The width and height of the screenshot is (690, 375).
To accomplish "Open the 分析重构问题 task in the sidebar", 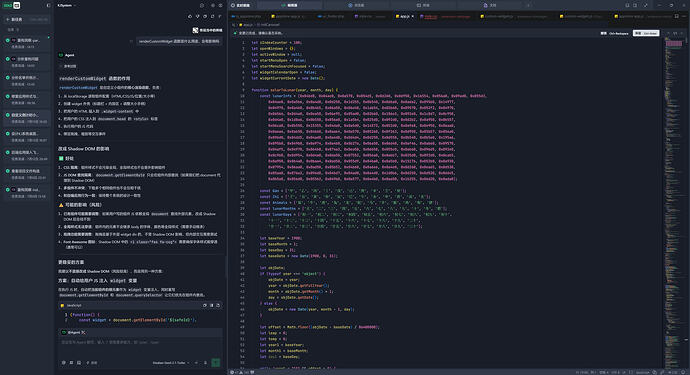I will tap(27, 61).
